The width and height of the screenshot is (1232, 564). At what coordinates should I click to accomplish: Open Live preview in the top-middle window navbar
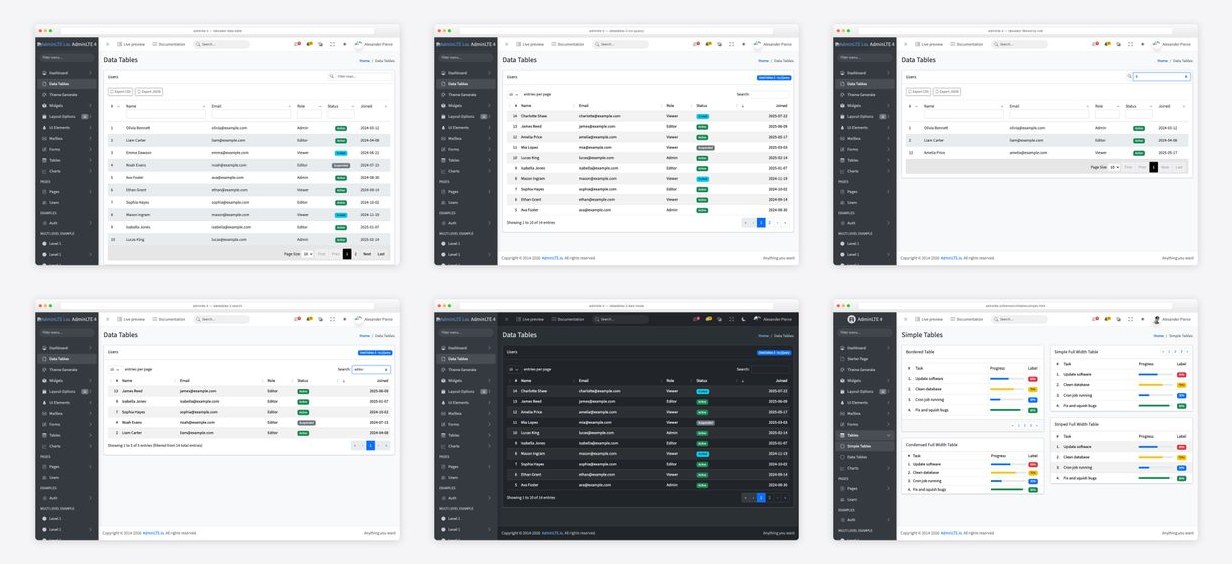[531, 44]
